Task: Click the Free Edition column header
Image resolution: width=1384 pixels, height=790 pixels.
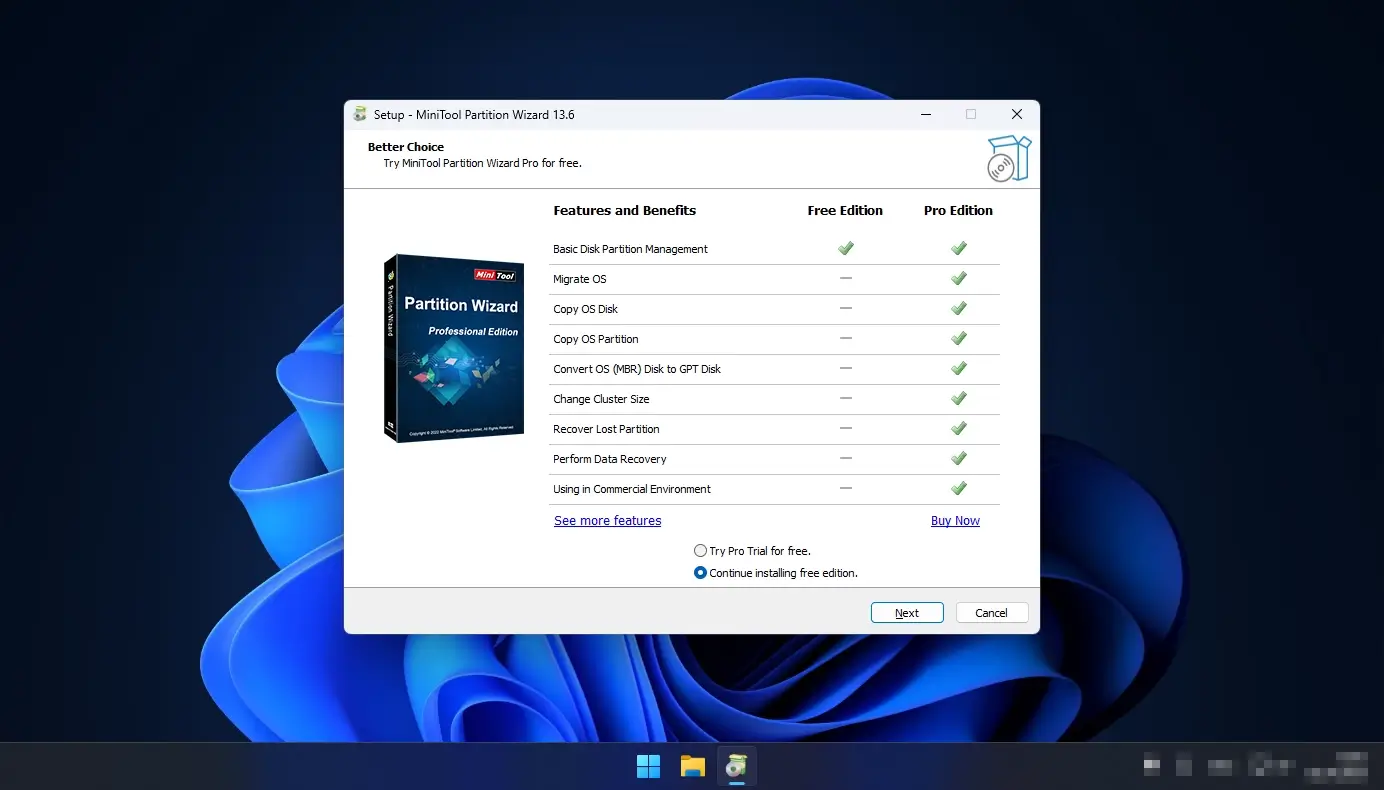Action: pos(845,211)
